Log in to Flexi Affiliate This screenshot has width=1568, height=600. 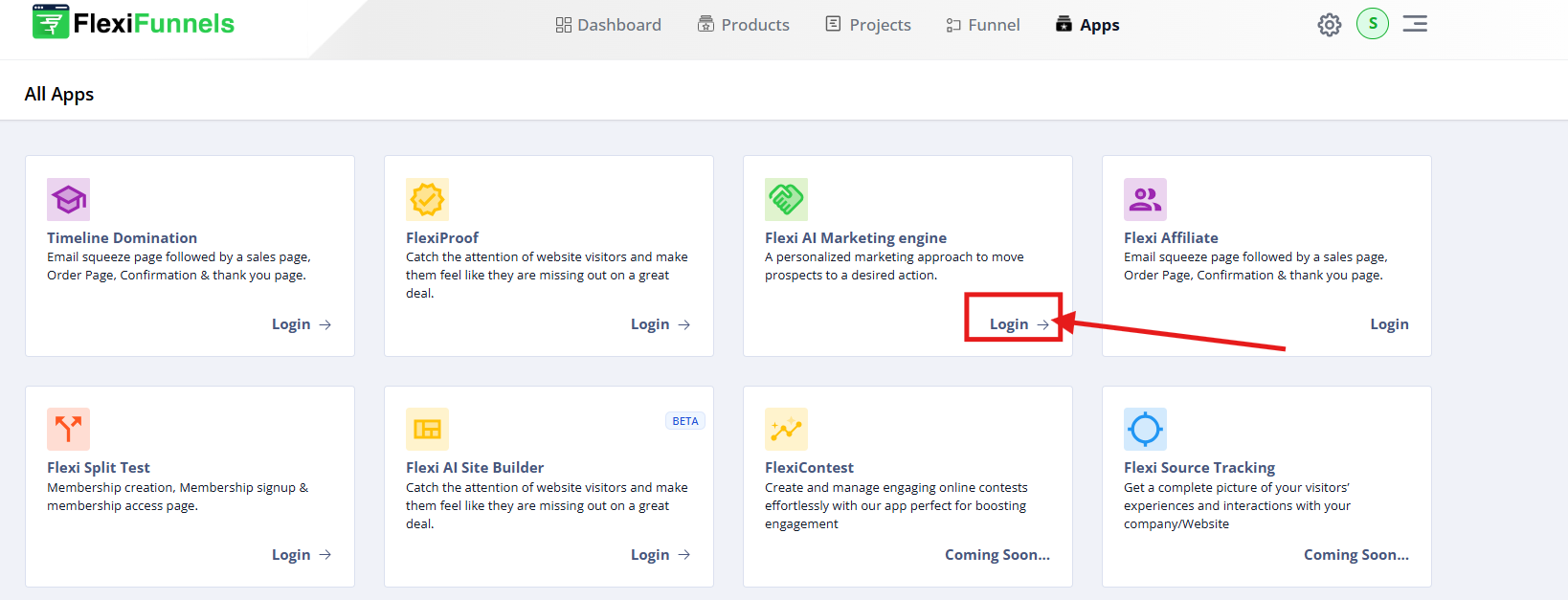[1389, 324]
